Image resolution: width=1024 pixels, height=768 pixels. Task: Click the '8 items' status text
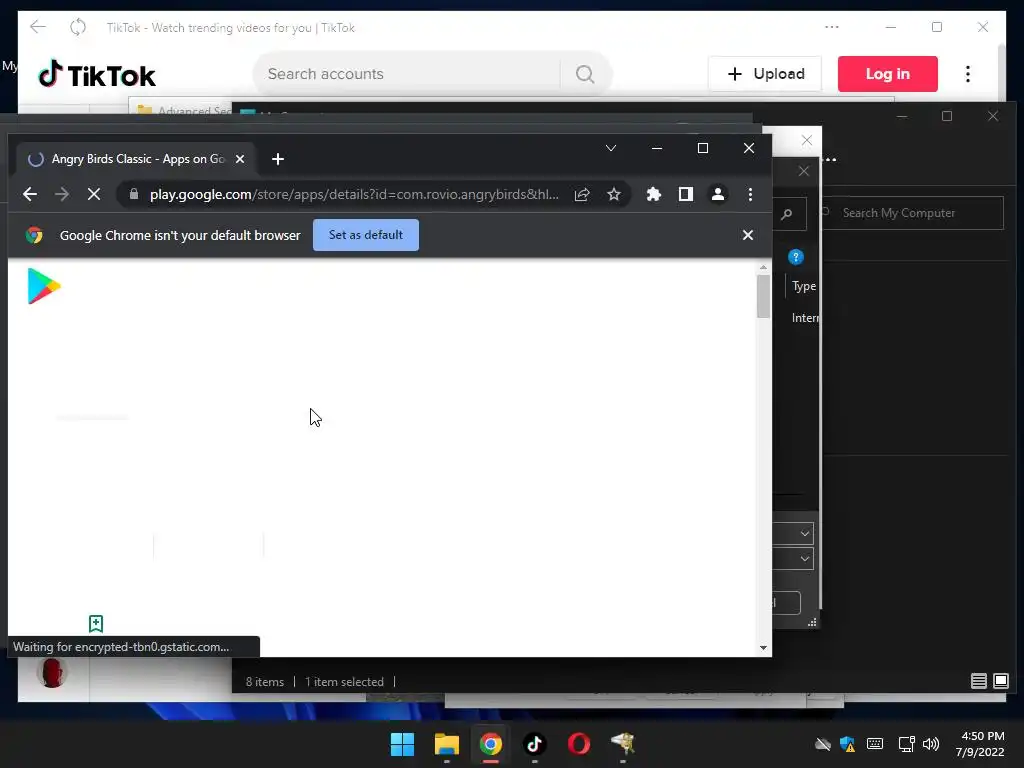click(264, 682)
